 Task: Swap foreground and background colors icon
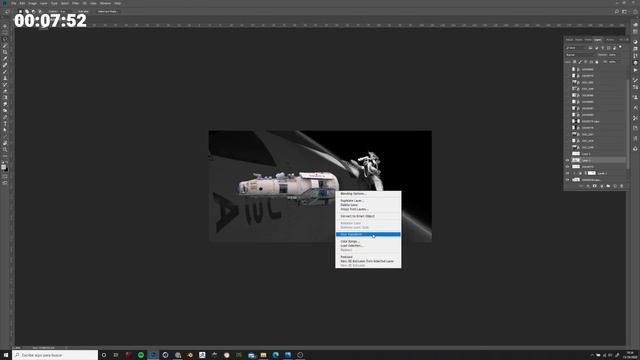pos(7,163)
